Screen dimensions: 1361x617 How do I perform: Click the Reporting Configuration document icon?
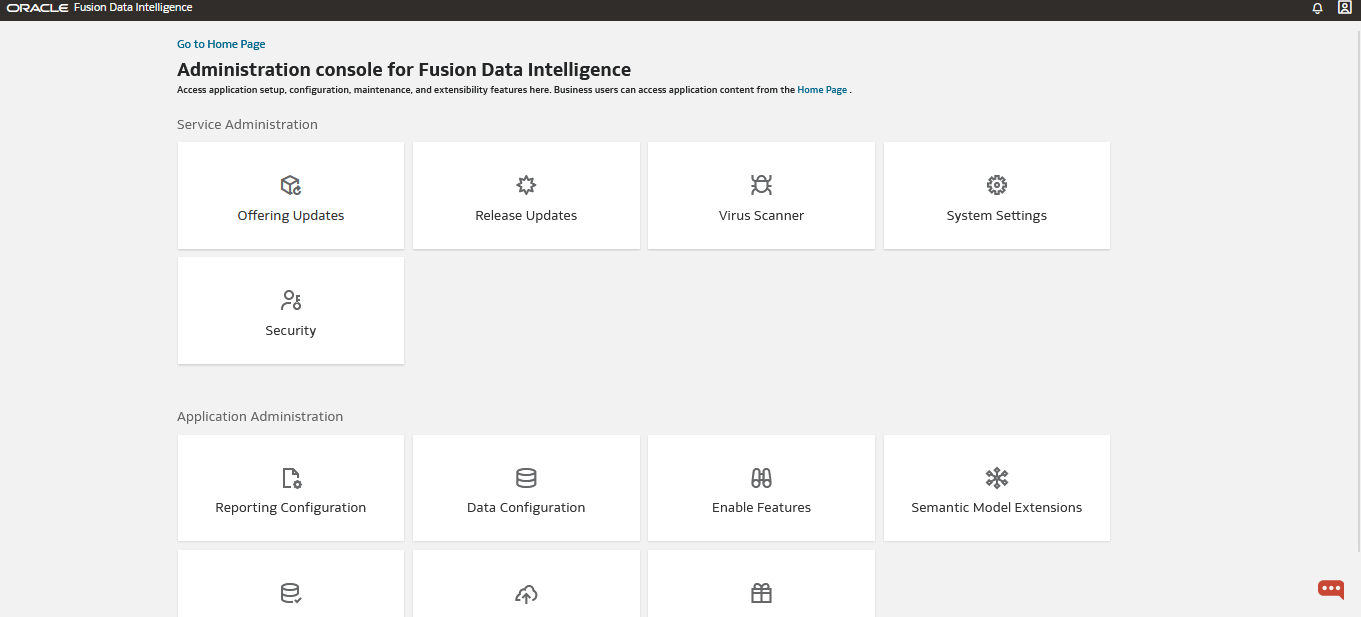coord(291,477)
